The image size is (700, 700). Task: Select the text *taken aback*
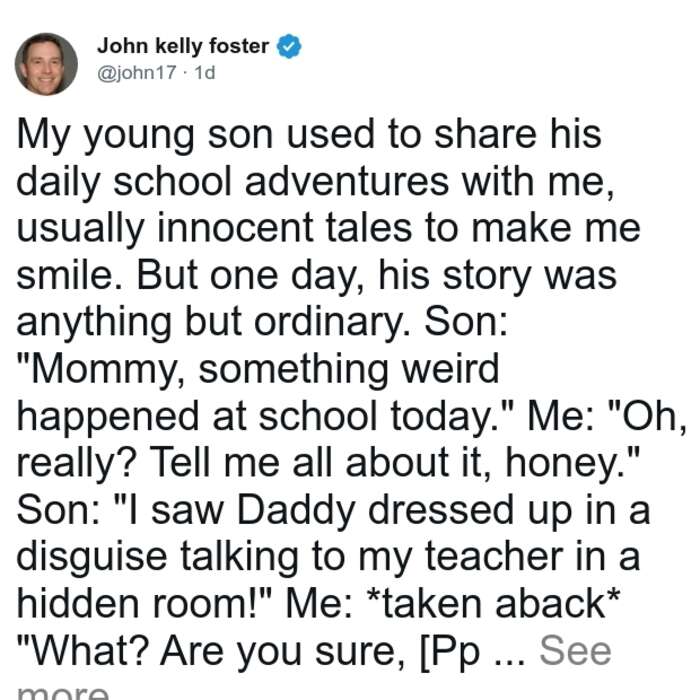(492, 604)
